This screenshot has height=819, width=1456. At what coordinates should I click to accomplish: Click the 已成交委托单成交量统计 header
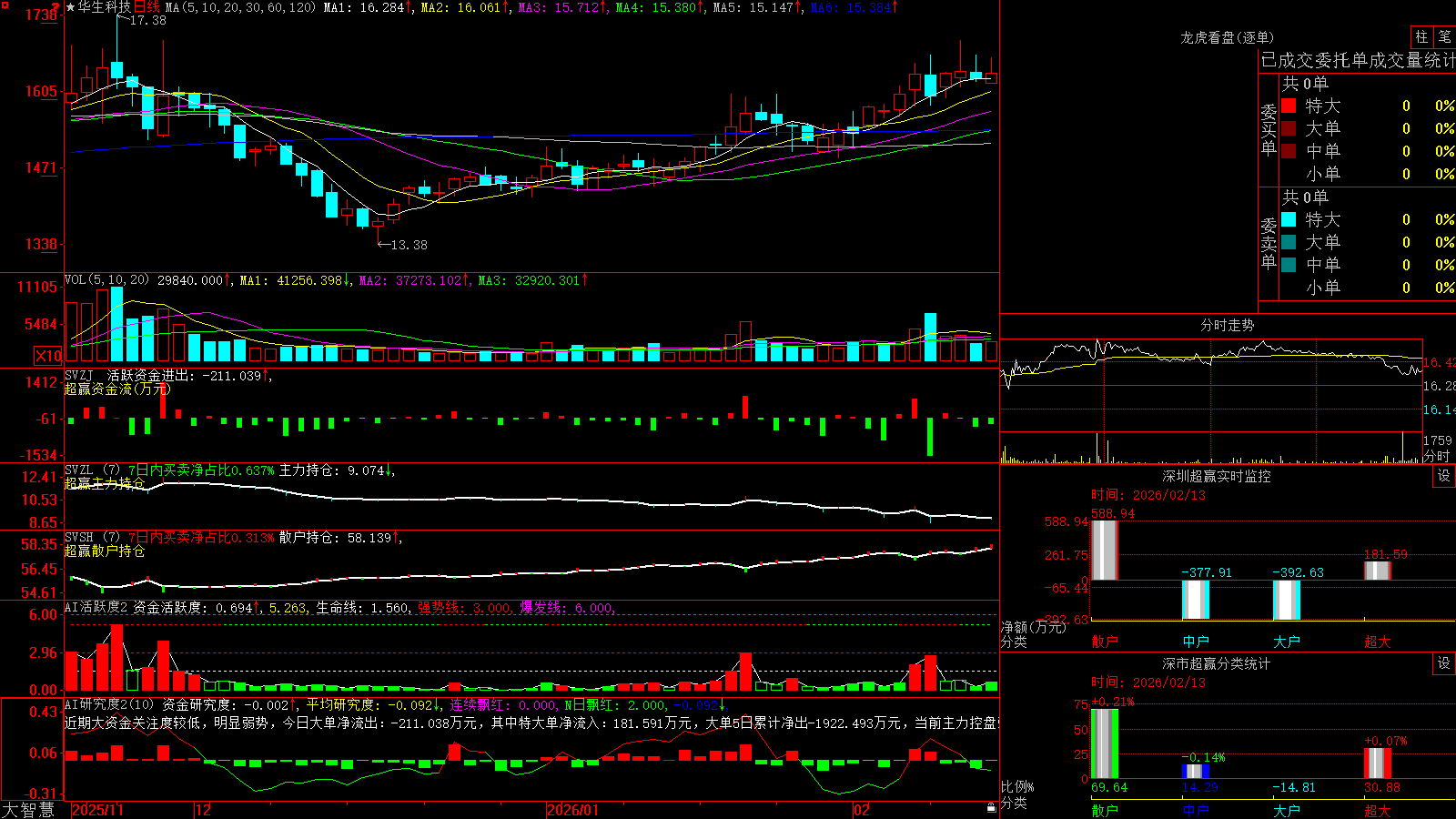1358,60
